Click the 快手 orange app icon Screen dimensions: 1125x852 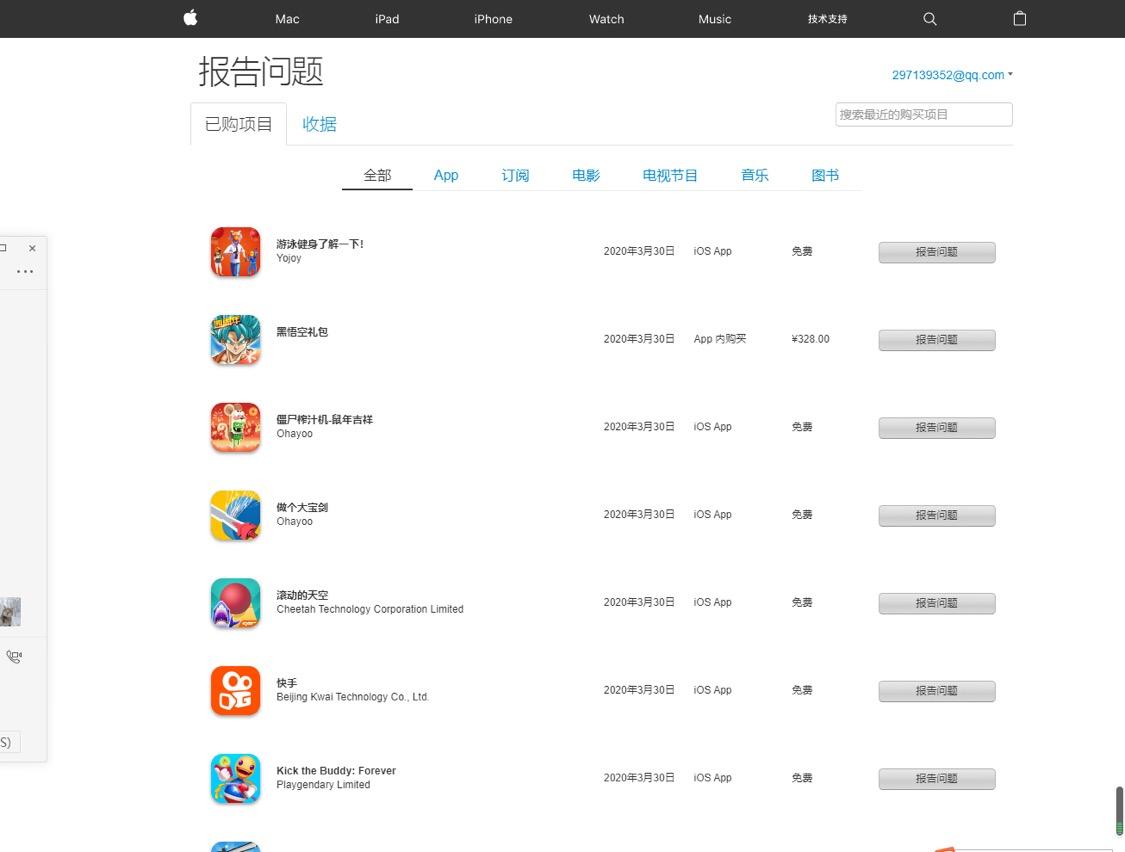click(x=235, y=691)
